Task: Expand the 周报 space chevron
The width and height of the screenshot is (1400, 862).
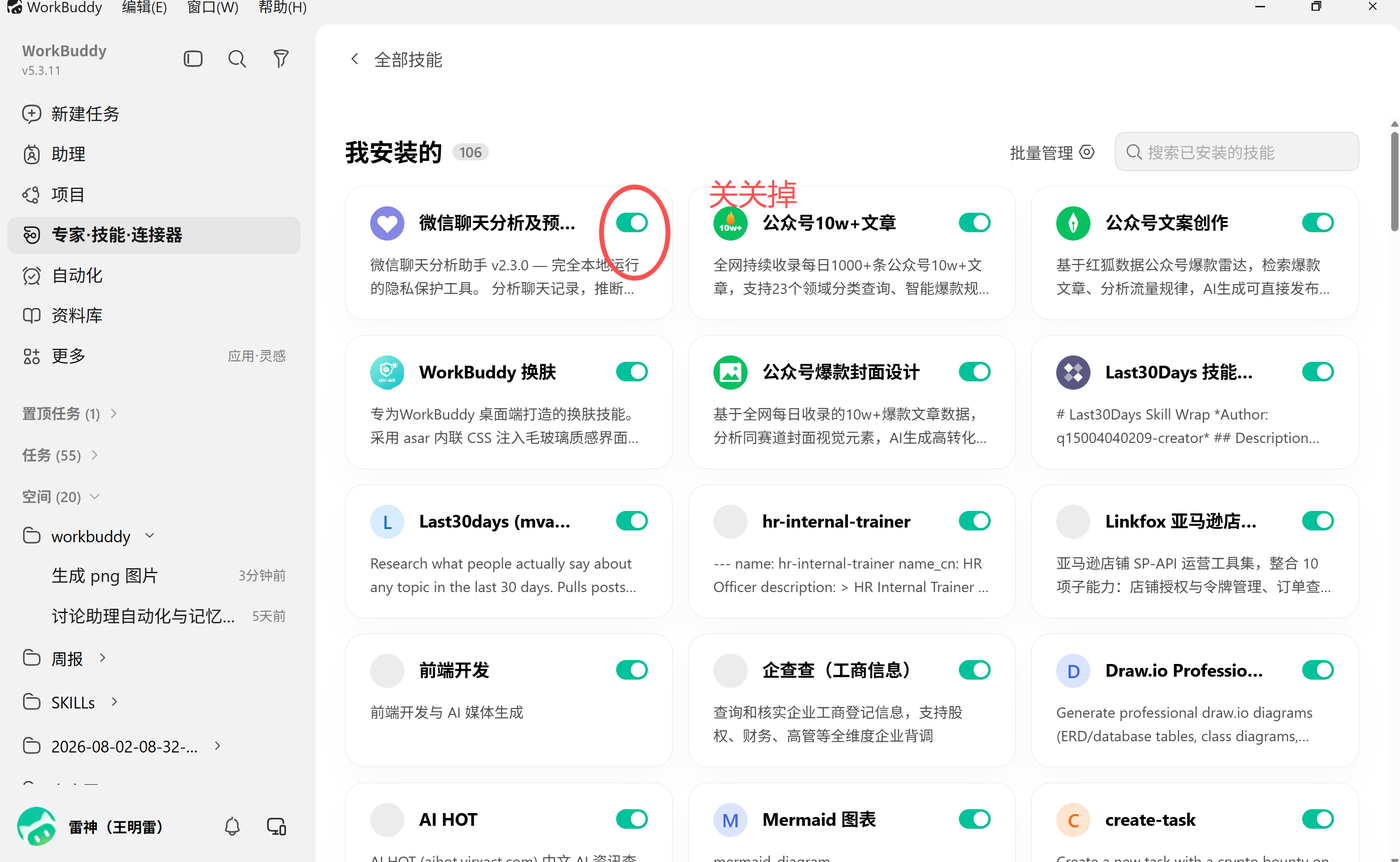Action: 102,658
